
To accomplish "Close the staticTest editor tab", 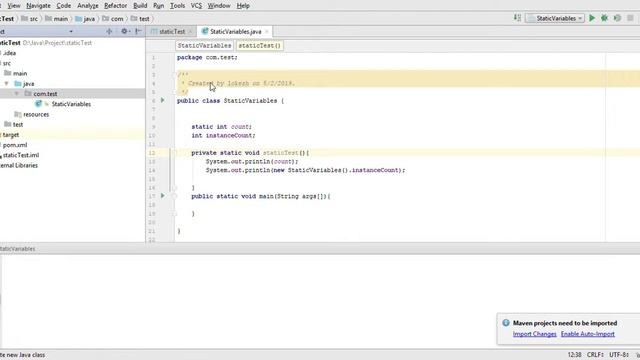I will (x=190, y=31).
